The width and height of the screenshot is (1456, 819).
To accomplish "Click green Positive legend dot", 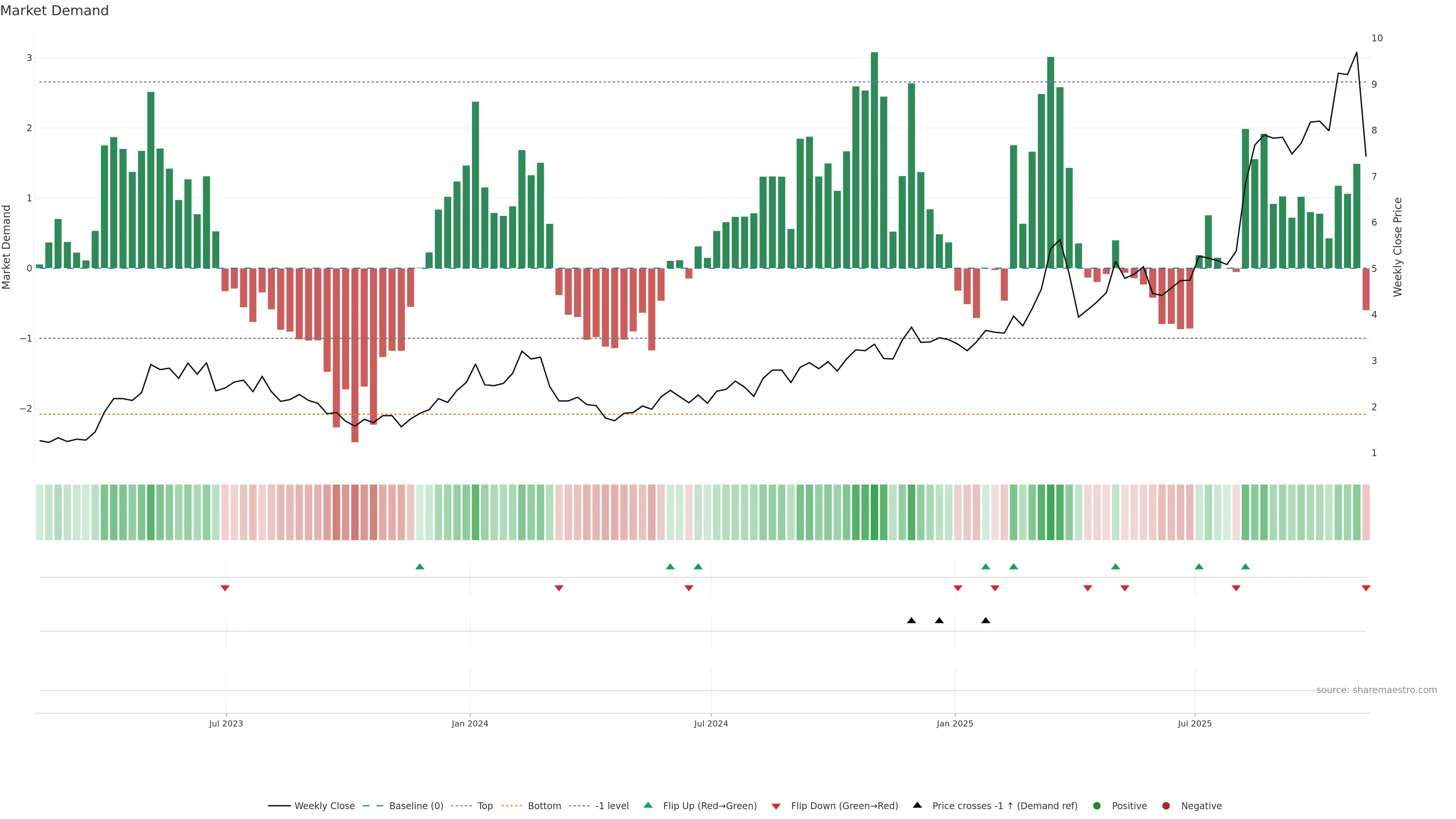I will pos(1097,805).
